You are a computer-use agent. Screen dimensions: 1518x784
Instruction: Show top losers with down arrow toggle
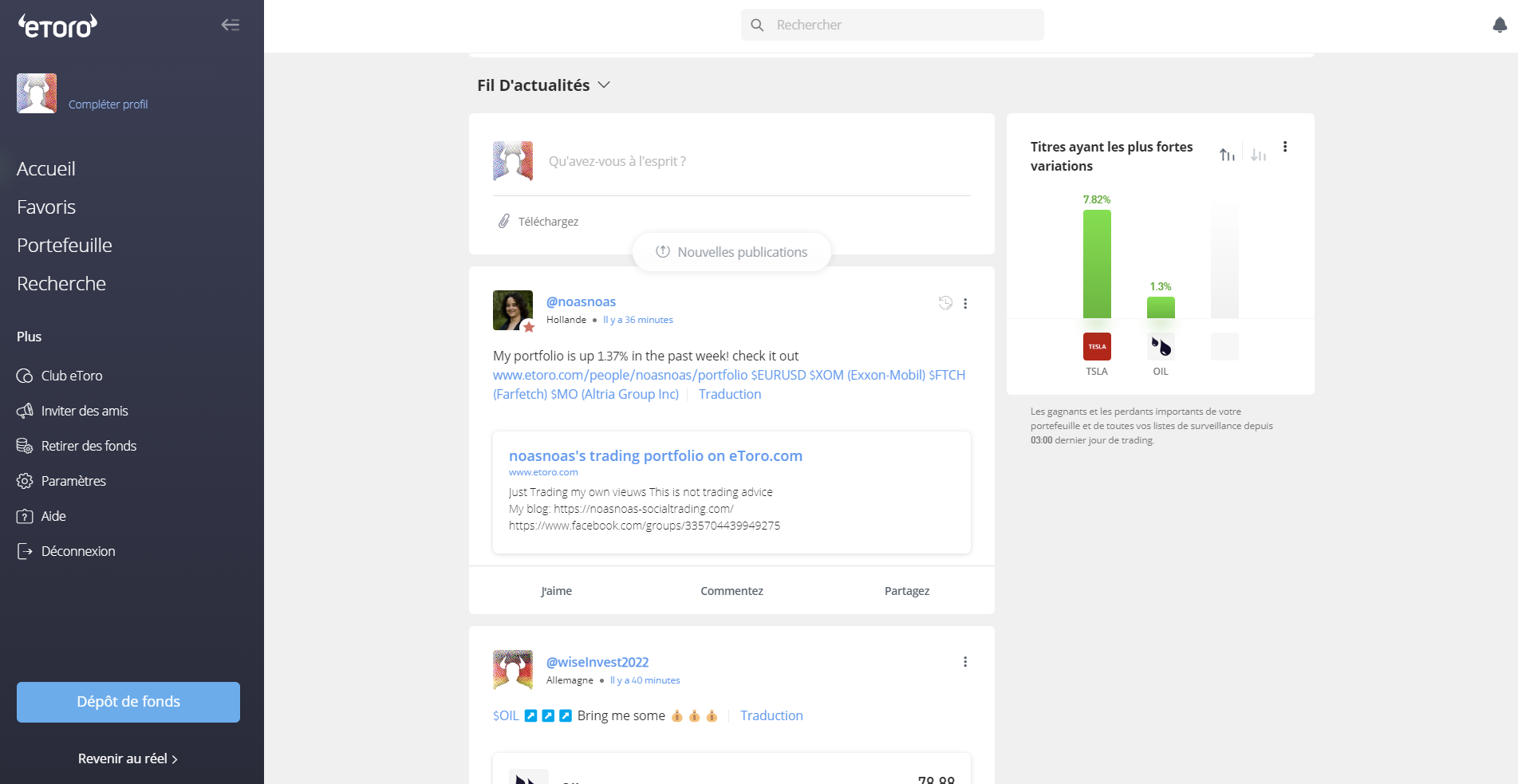(1258, 155)
